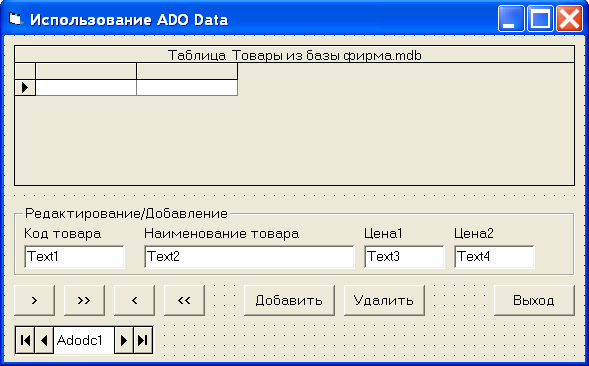
Task: Click the second column header of grid
Action: (x=187, y=71)
